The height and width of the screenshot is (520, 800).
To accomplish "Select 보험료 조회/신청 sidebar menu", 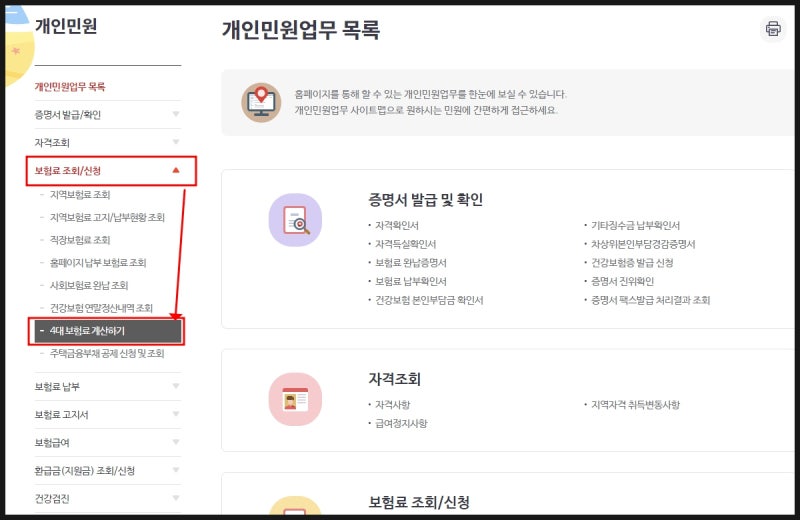I will (x=68, y=170).
